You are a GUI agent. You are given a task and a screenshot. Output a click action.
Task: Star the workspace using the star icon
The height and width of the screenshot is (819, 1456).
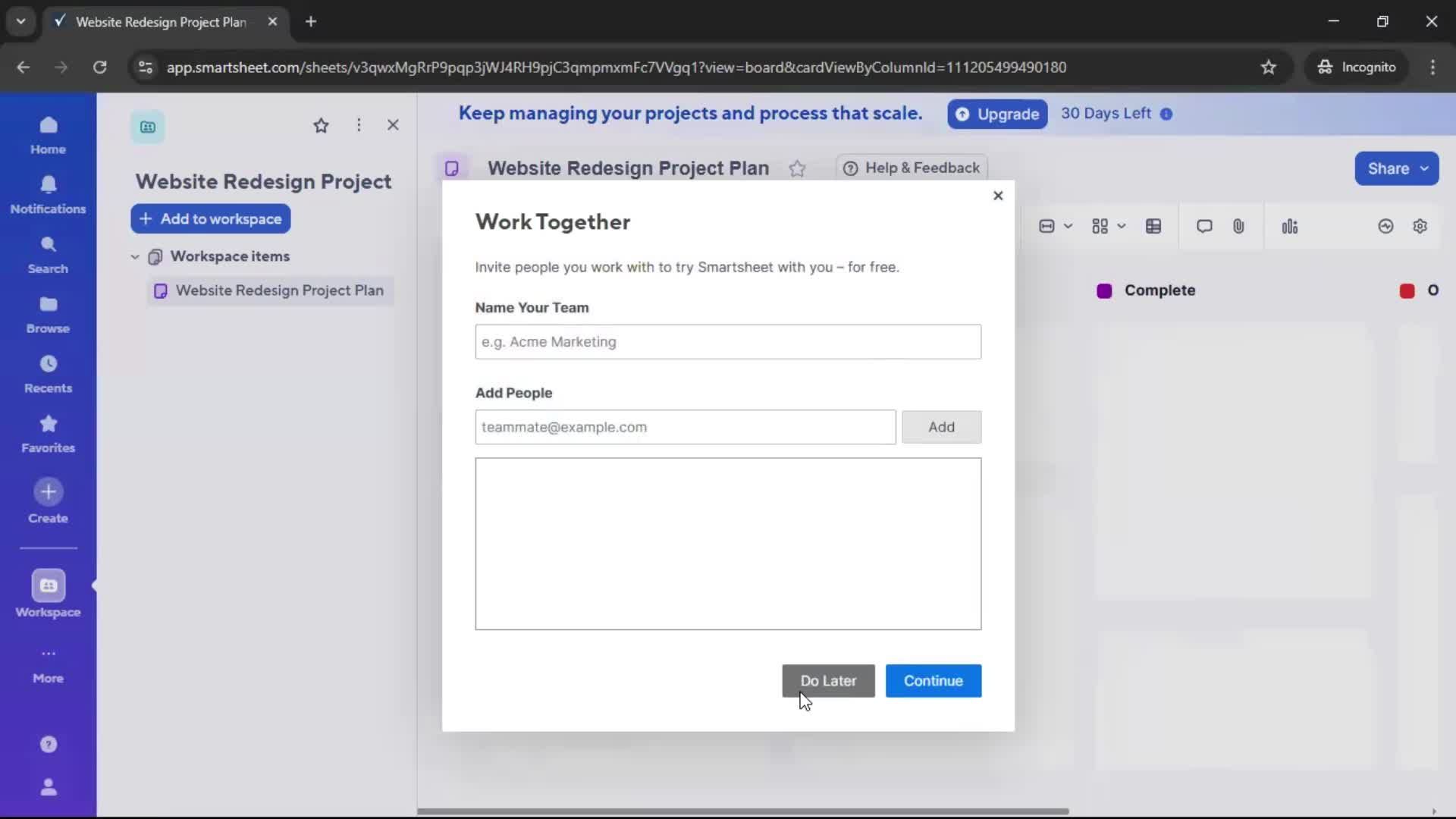pyautogui.click(x=321, y=125)
